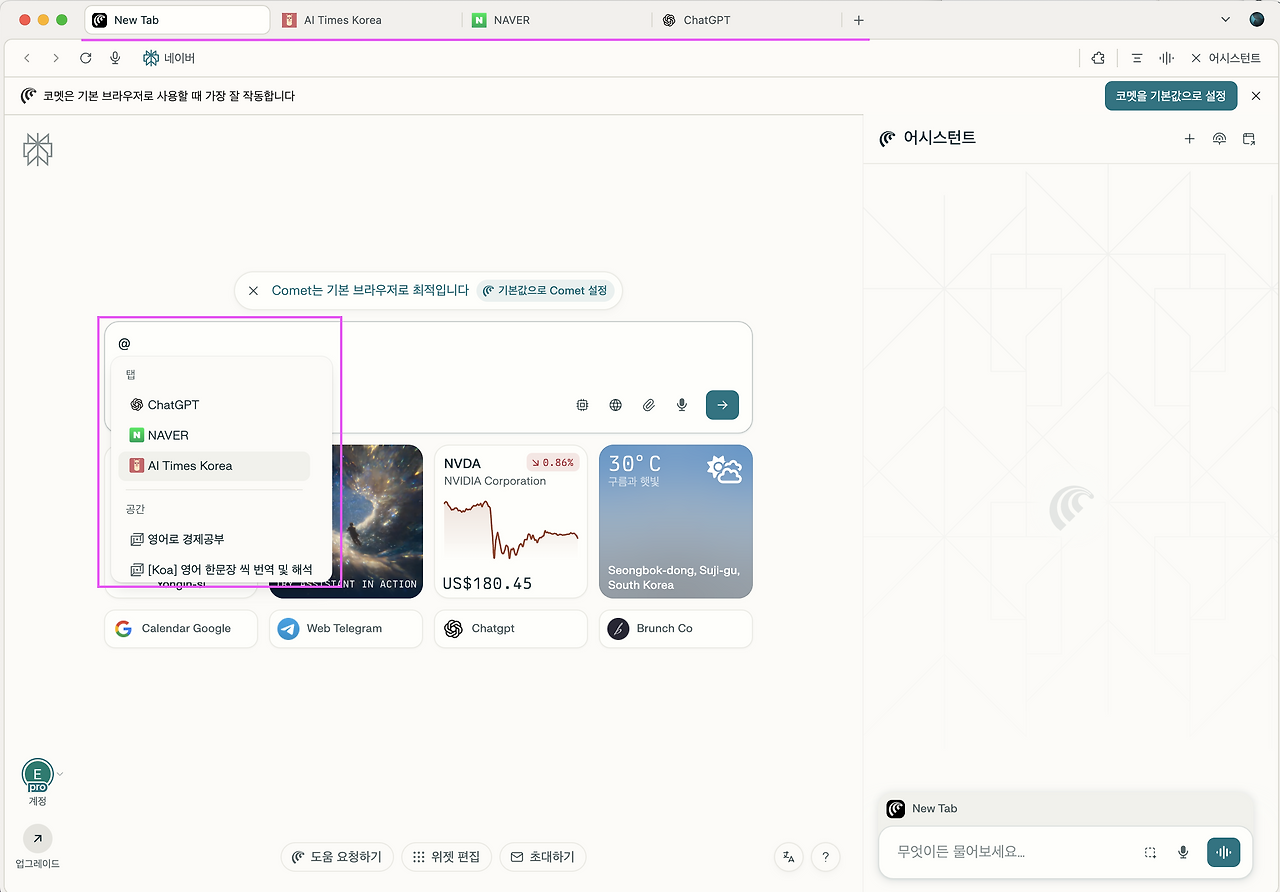Select the 영어로 경제공부 space

click(214, 539)
